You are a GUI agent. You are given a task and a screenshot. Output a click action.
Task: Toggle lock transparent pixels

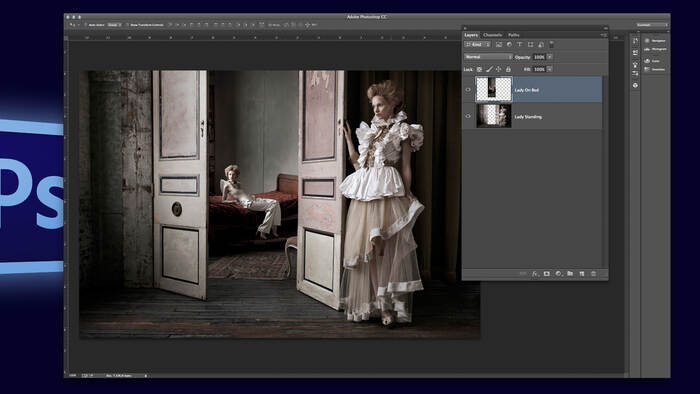pyautogui.click(x=479, y=69)
